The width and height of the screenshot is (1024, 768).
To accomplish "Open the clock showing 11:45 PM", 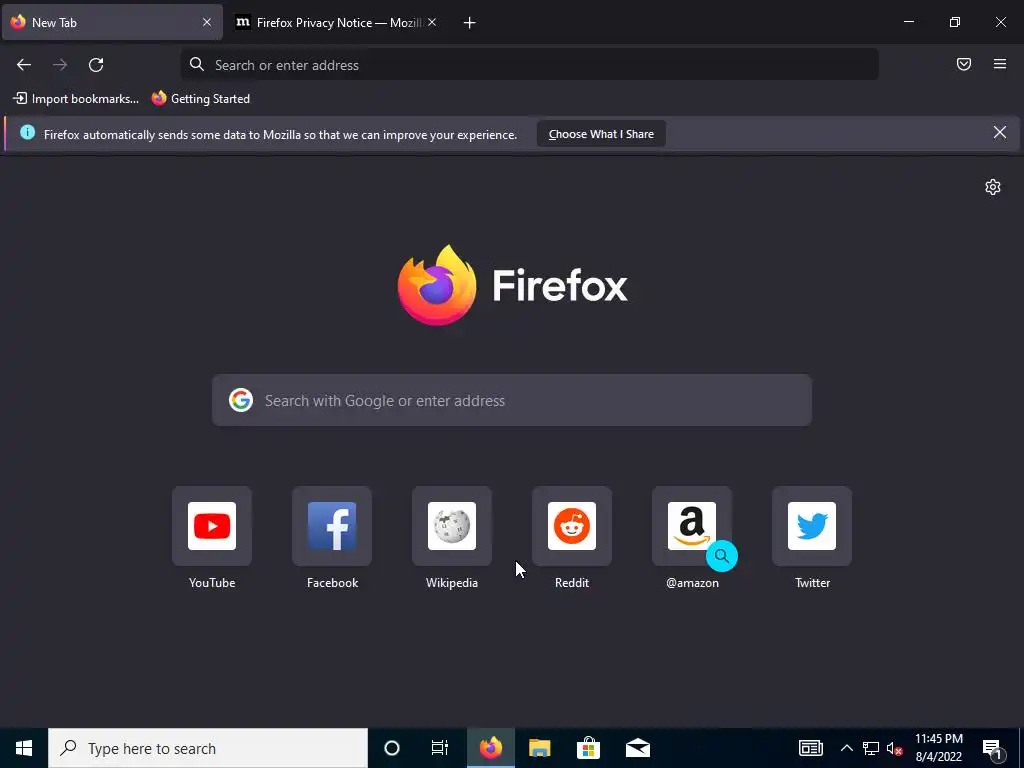I will pos(938,748).
